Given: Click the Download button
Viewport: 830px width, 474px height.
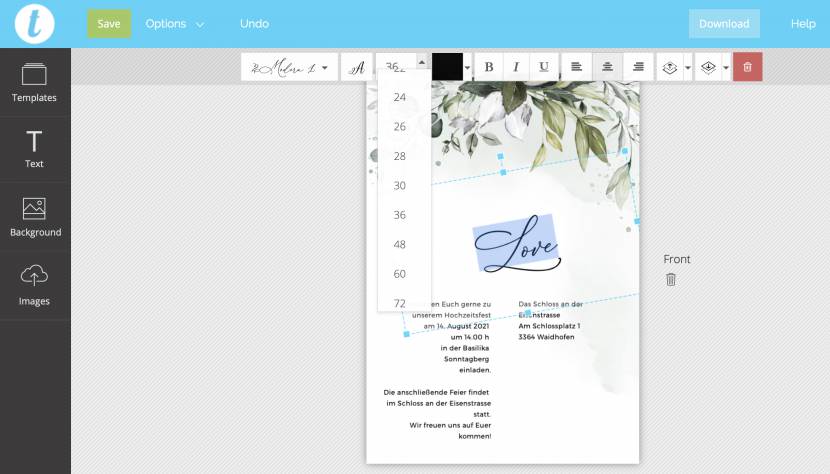Looking at the screenshot, I should coord(724,24).
